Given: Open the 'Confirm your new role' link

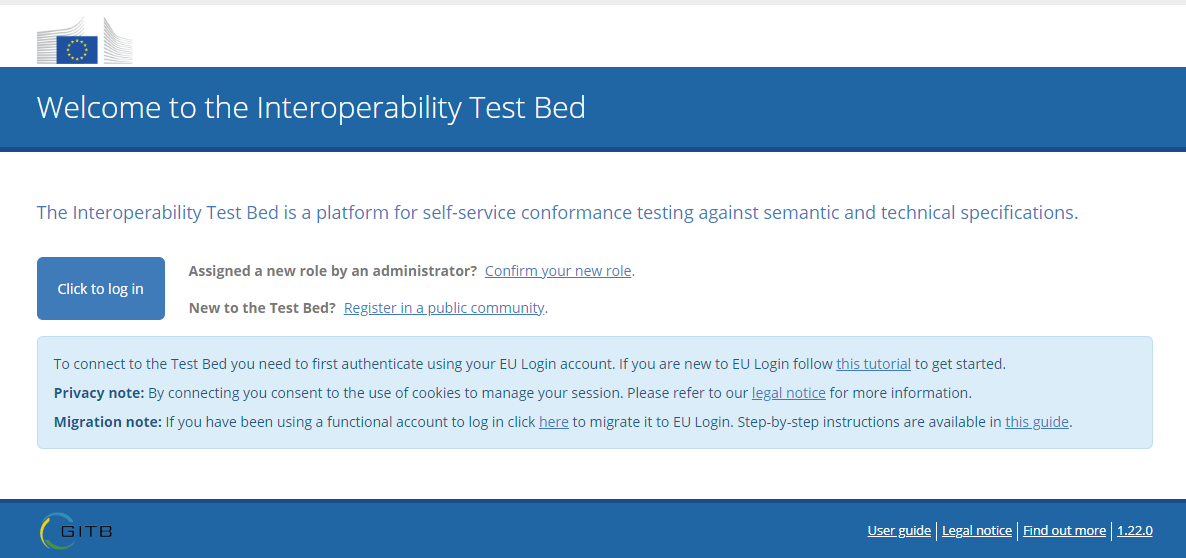Looking at the screenshot, I should pos(558,271).
